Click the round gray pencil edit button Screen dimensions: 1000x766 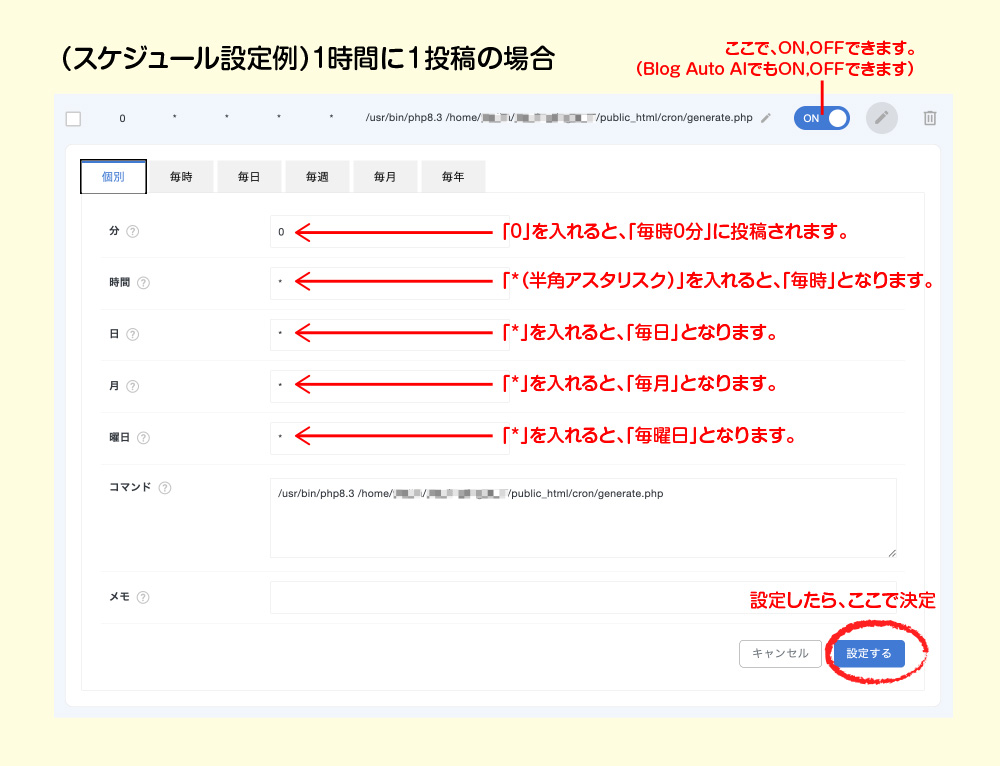(881, 118)
